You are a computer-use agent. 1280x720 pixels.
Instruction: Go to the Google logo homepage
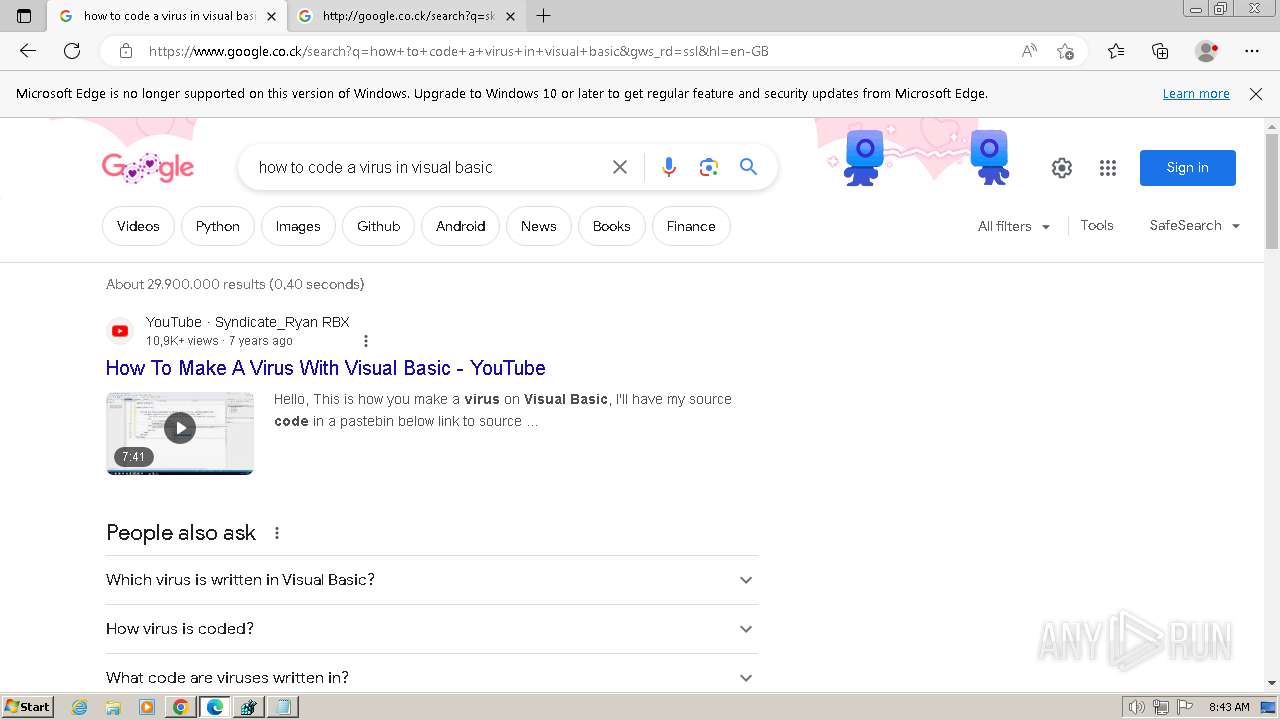coord(148,167)
